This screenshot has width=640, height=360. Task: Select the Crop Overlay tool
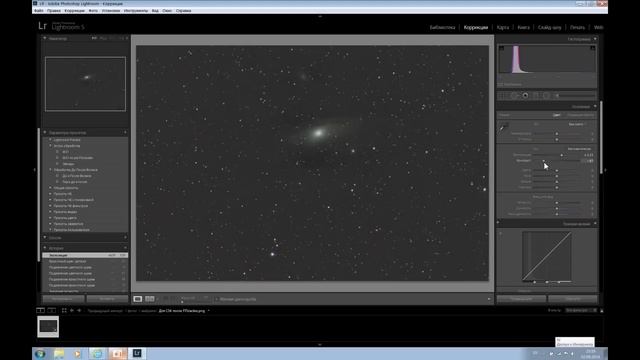[502, 96]
